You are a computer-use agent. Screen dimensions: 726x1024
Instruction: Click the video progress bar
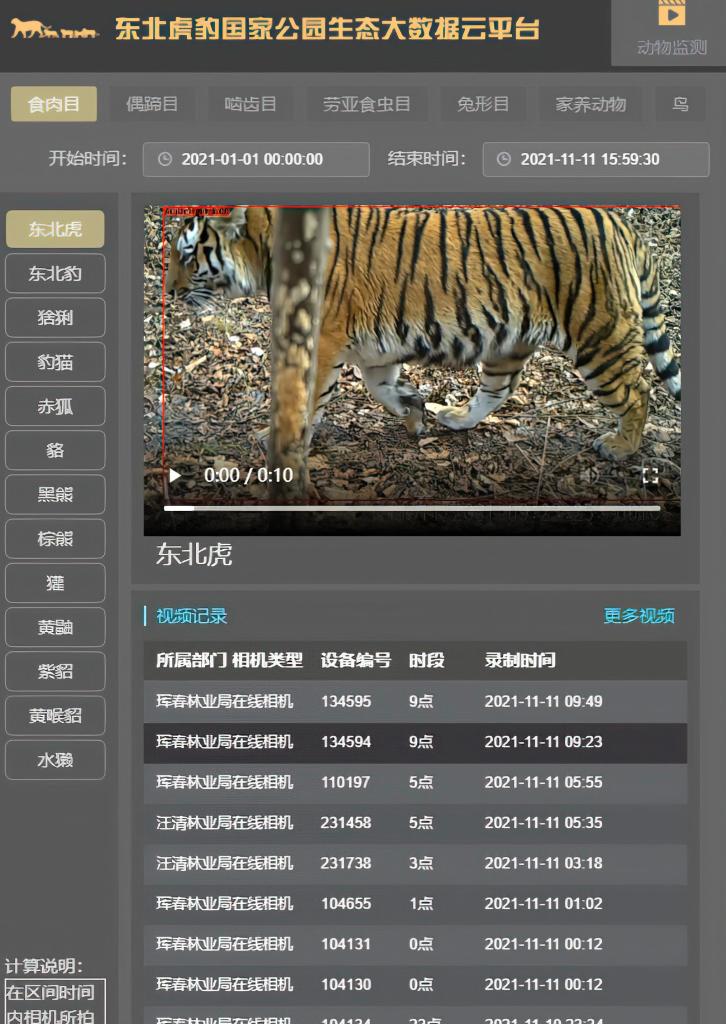(x=412, y=508)
